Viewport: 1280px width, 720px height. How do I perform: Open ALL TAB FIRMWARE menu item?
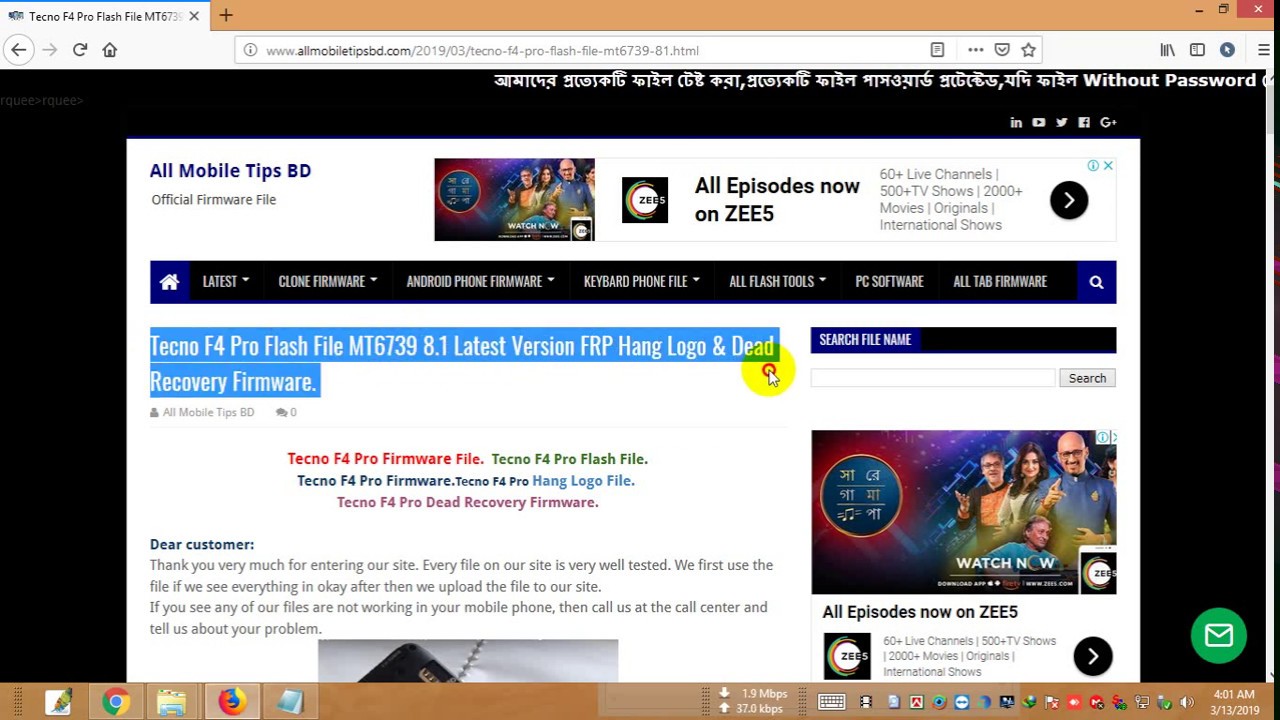click(x=1000, y=282)
